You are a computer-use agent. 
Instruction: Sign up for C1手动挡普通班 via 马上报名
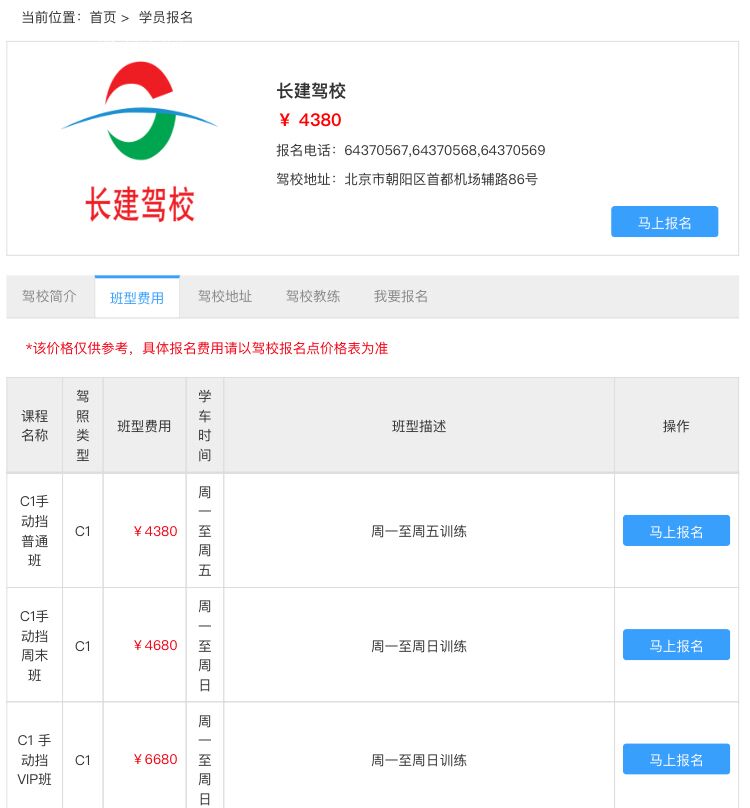click(676, 531)
